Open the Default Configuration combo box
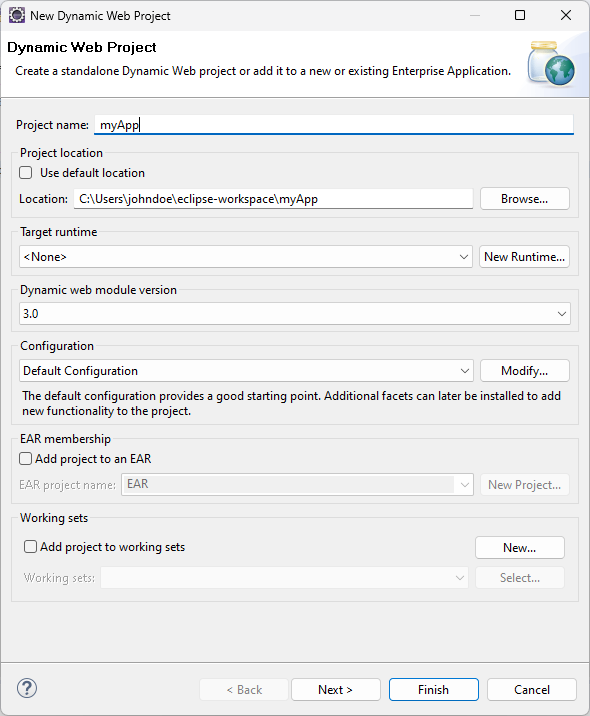This screenshot has height=716, width=590. 246,371
